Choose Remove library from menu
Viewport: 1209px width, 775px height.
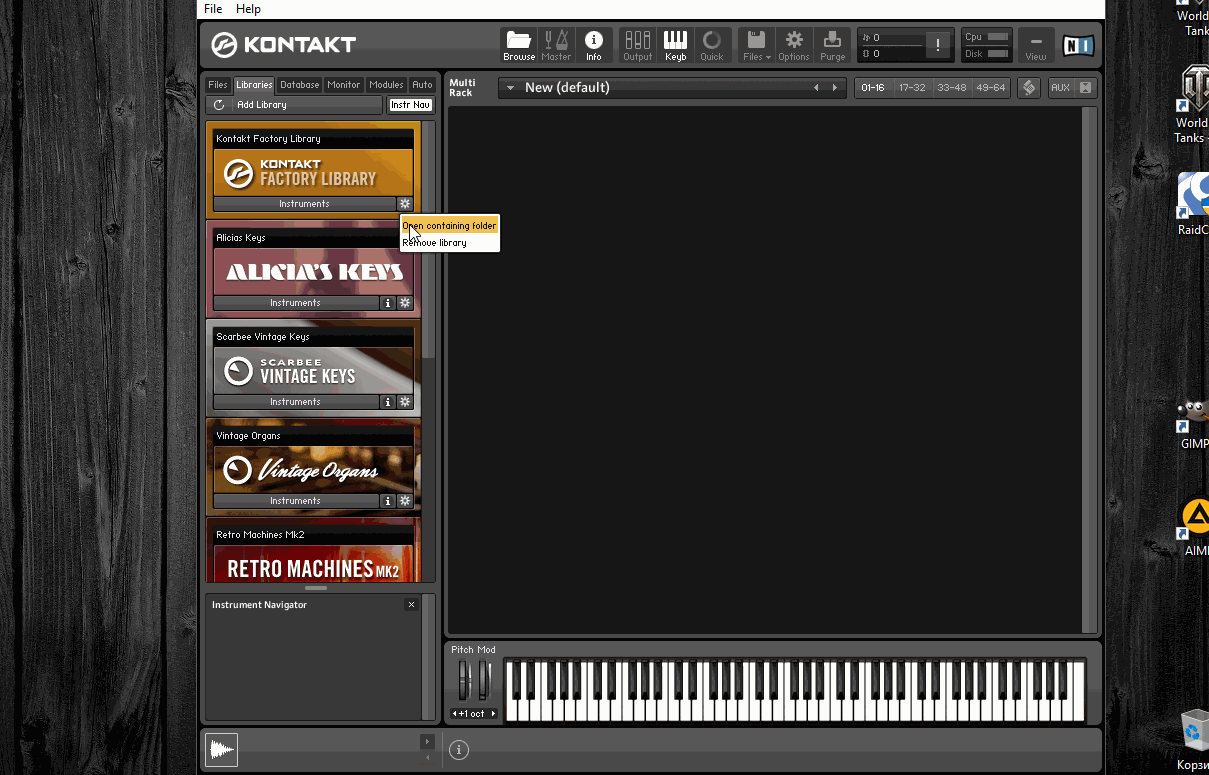(x=449, y=243)
